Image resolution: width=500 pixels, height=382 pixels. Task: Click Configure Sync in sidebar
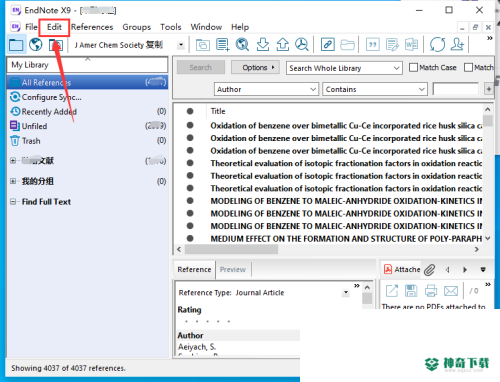pyautogui.click(x=51, y=97)
